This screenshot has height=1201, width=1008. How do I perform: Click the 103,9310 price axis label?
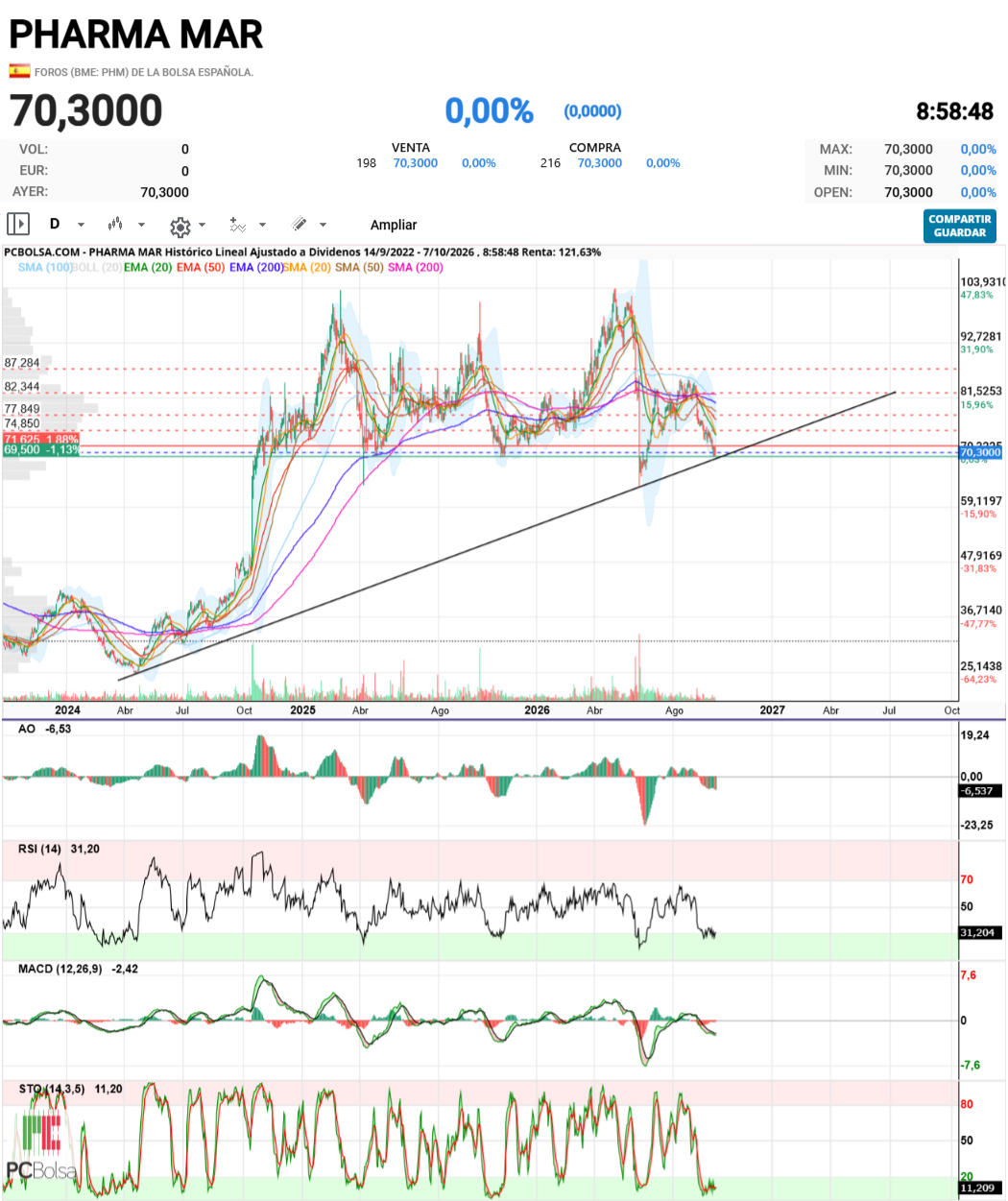(x=983, y=282)
